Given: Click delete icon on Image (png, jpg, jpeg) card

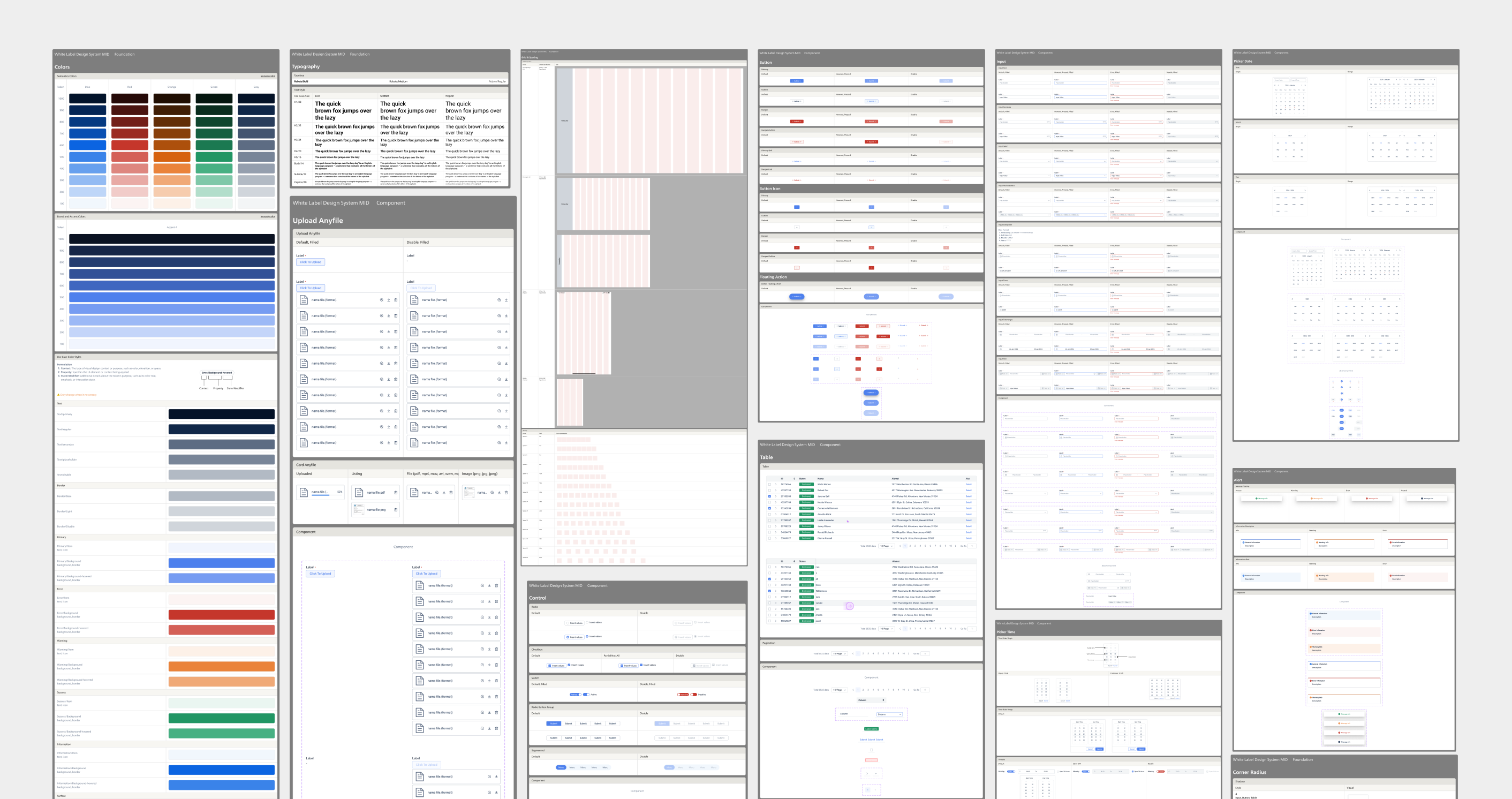Looking at the screenshot, I should (x=506, y=493).
